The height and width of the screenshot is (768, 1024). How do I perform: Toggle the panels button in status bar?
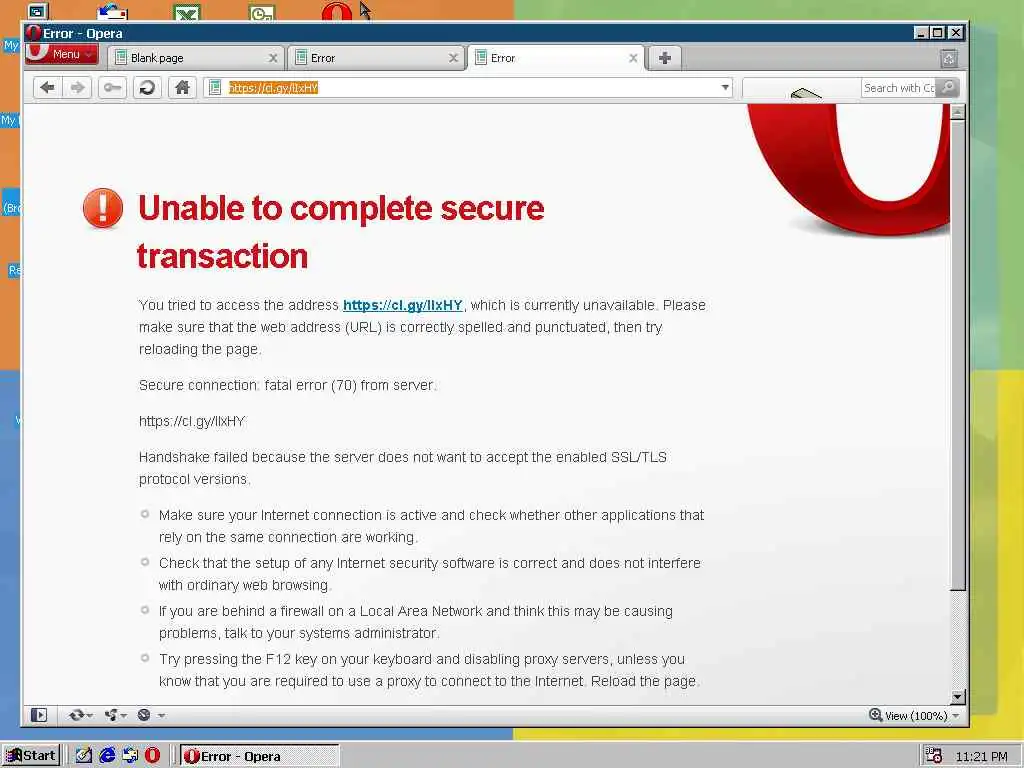point(39,715)
